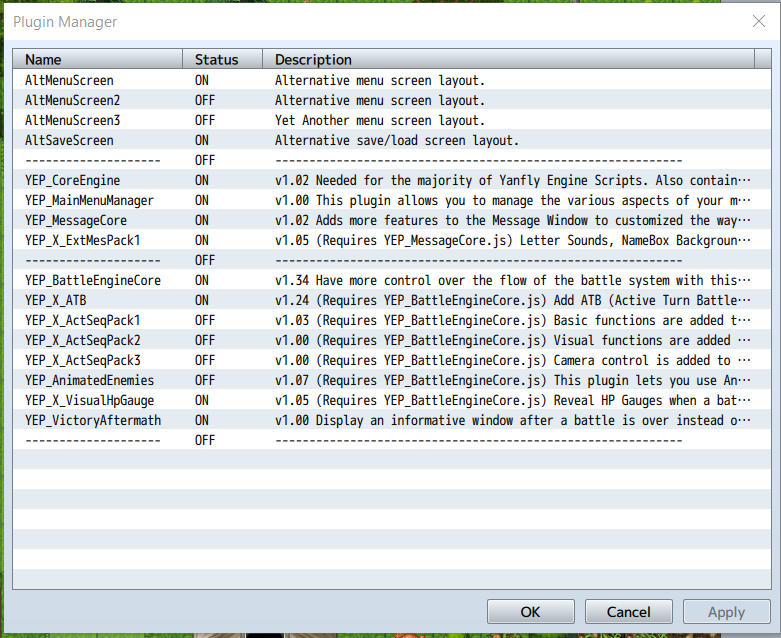The width and height of the screenshot is (781, 638).
Task: Select the YEP_X_VisualHpGauge plugin name
Action: [90, 400]
